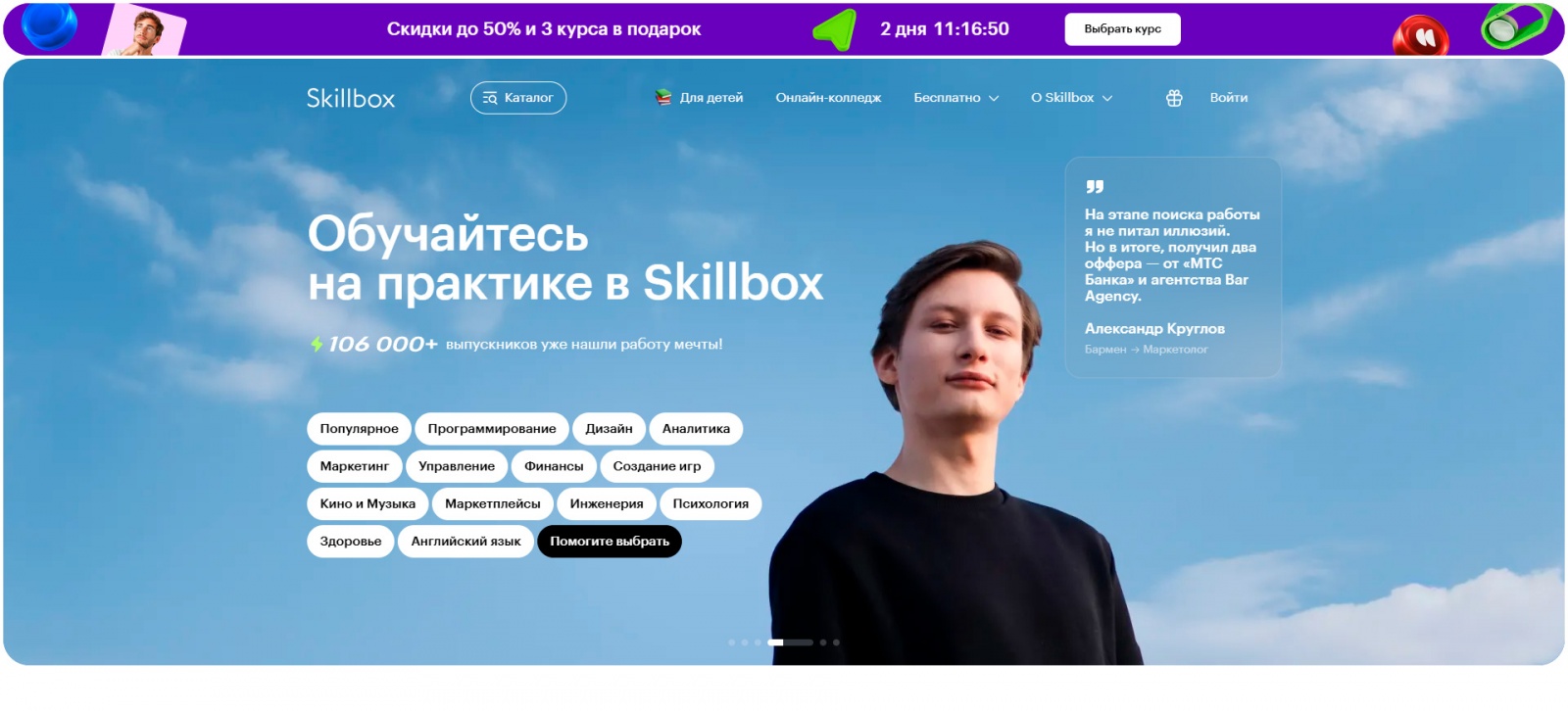Click the Выбрать курс banner button
The height and width of the screenshot is (711, 1568).
[1122, 29]
